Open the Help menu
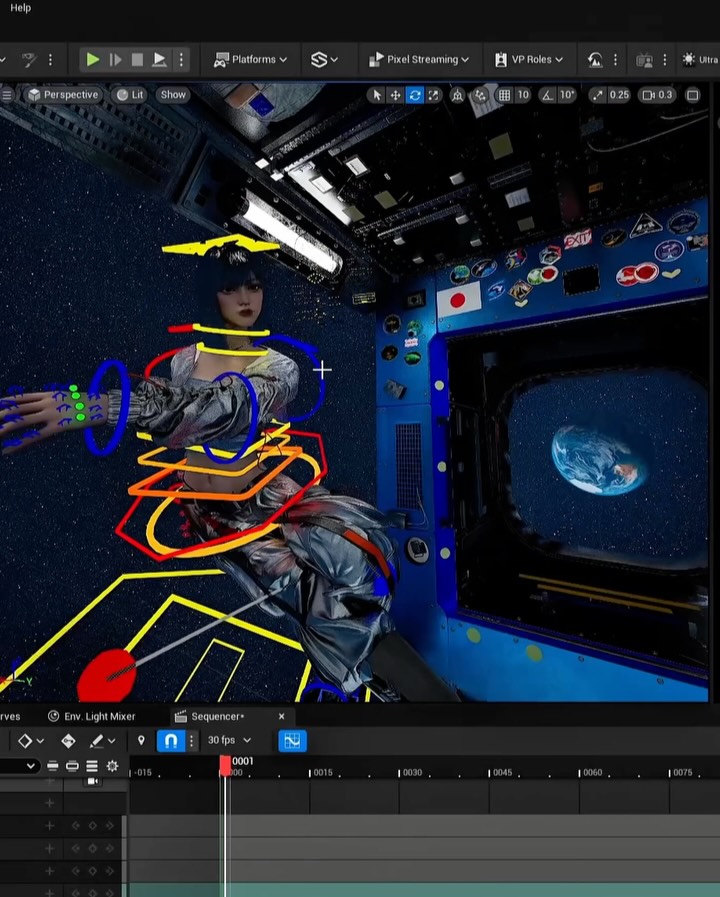The height and width of the screenshot is (897, 720). (20, 8)
